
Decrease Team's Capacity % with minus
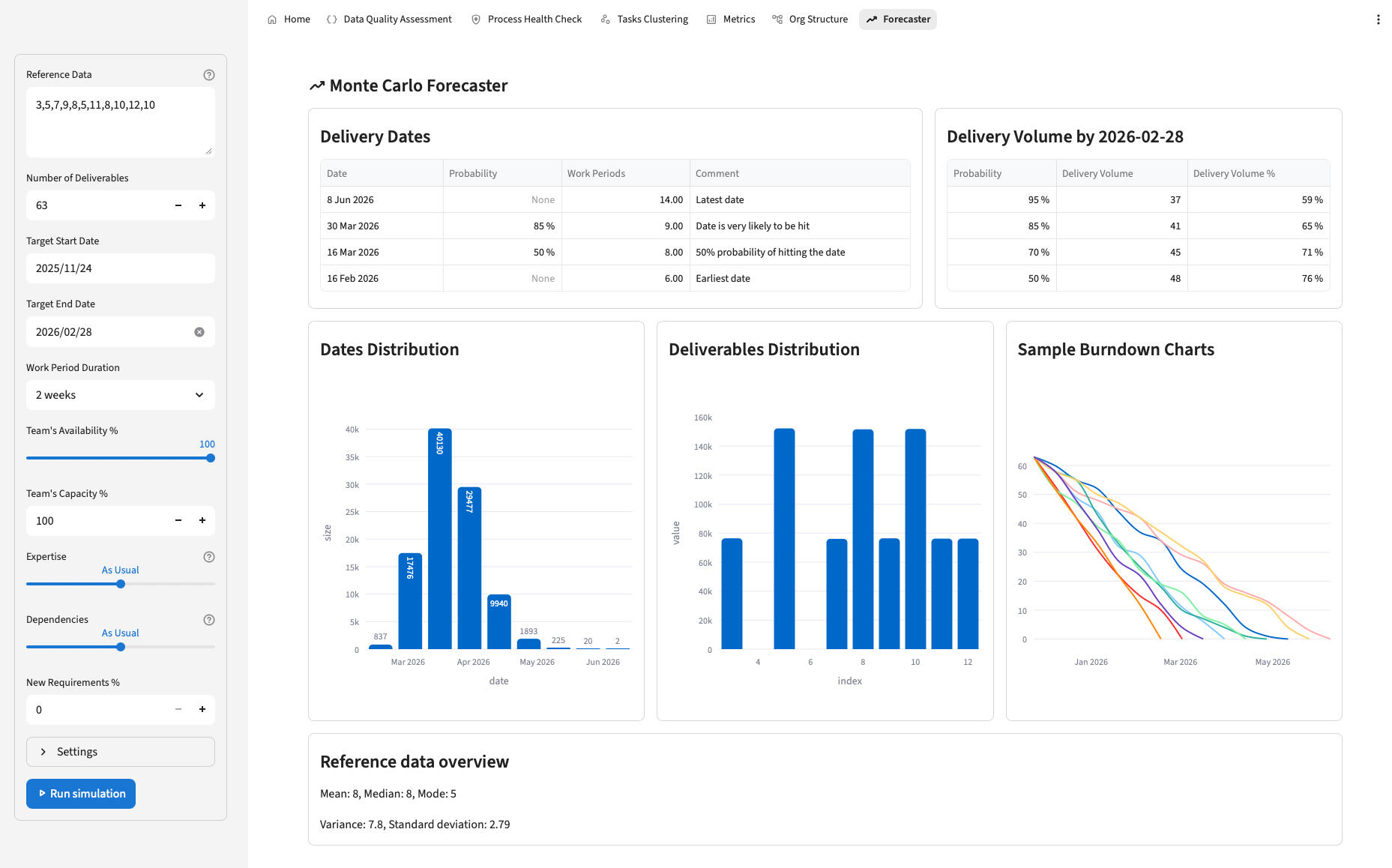(x=178, y=521)
